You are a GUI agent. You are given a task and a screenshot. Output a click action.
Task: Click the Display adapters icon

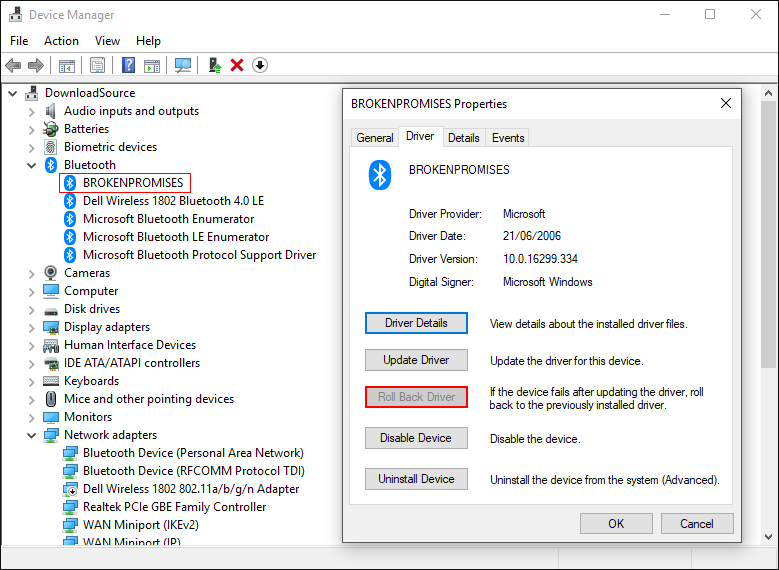(51, 327)
